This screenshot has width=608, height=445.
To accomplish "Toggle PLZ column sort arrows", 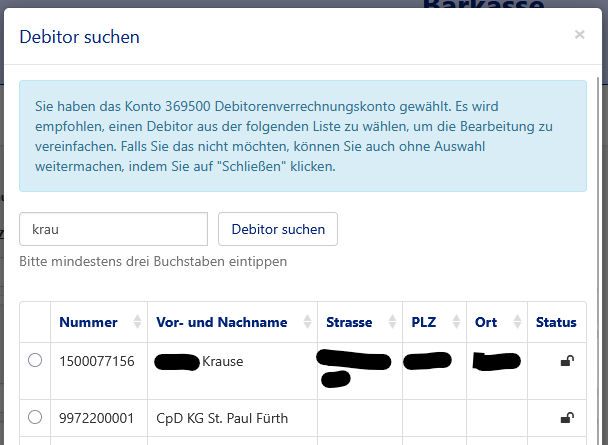I will (457, 322).
